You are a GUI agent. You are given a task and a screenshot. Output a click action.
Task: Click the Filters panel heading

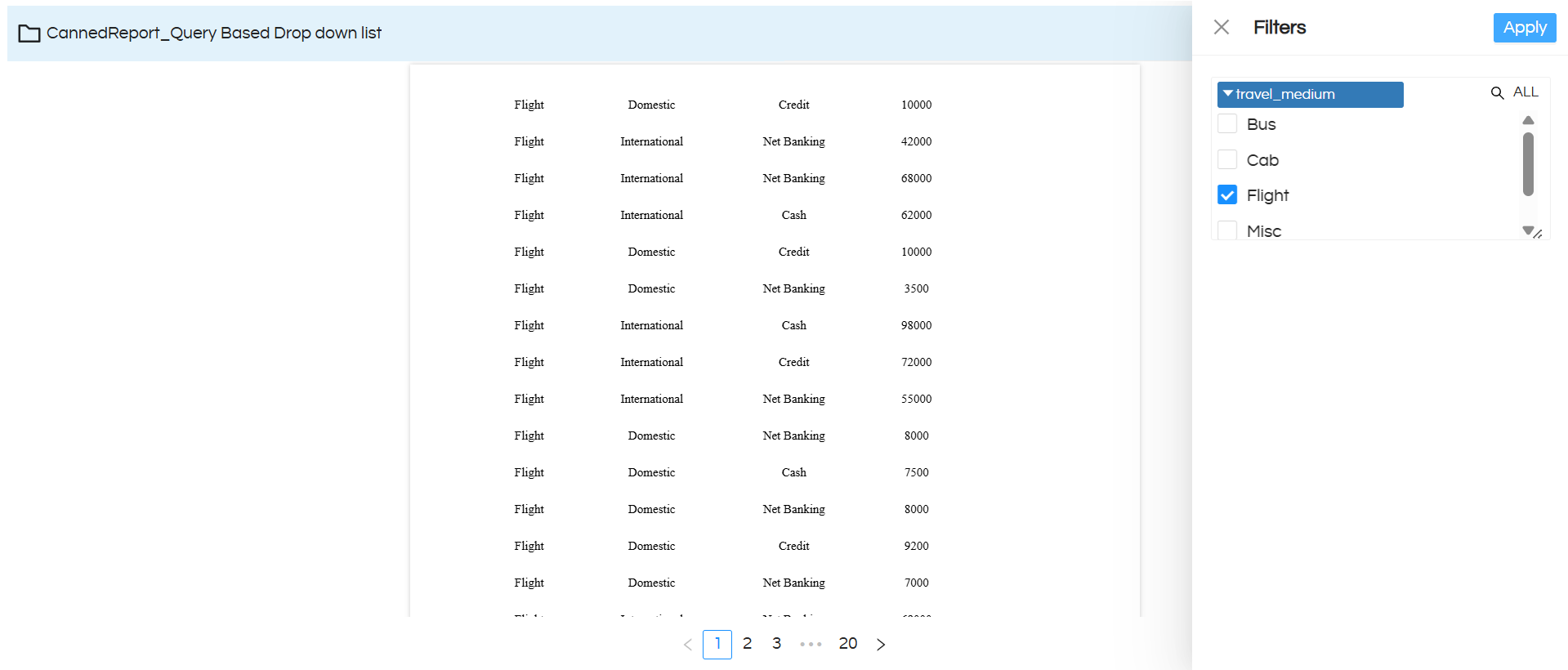pyautogui.click(x=1280, y=27)
